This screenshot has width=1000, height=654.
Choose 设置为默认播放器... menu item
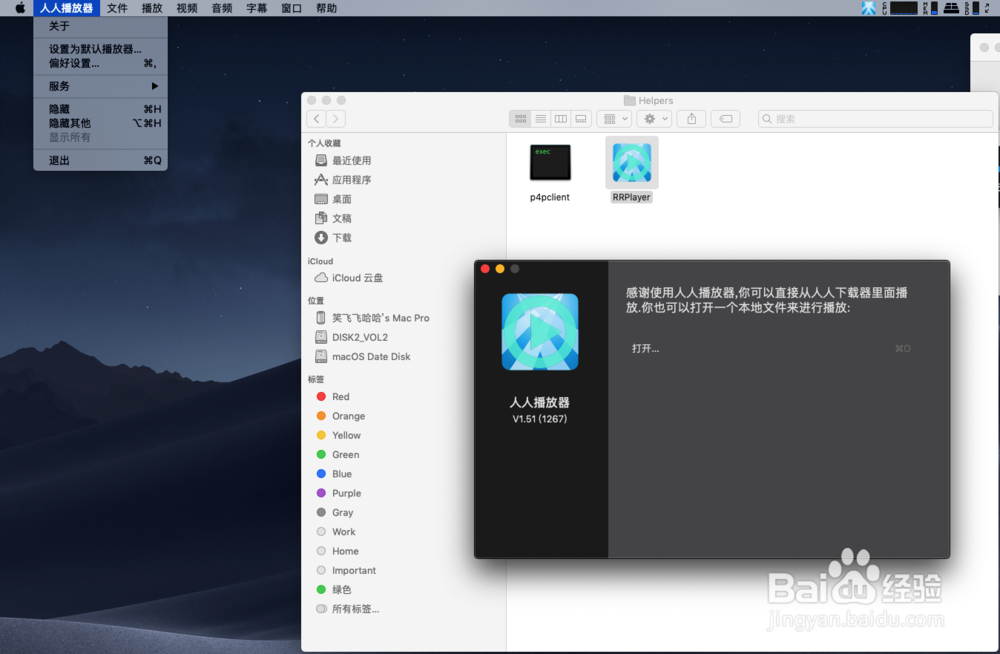[x=101, y=49]
